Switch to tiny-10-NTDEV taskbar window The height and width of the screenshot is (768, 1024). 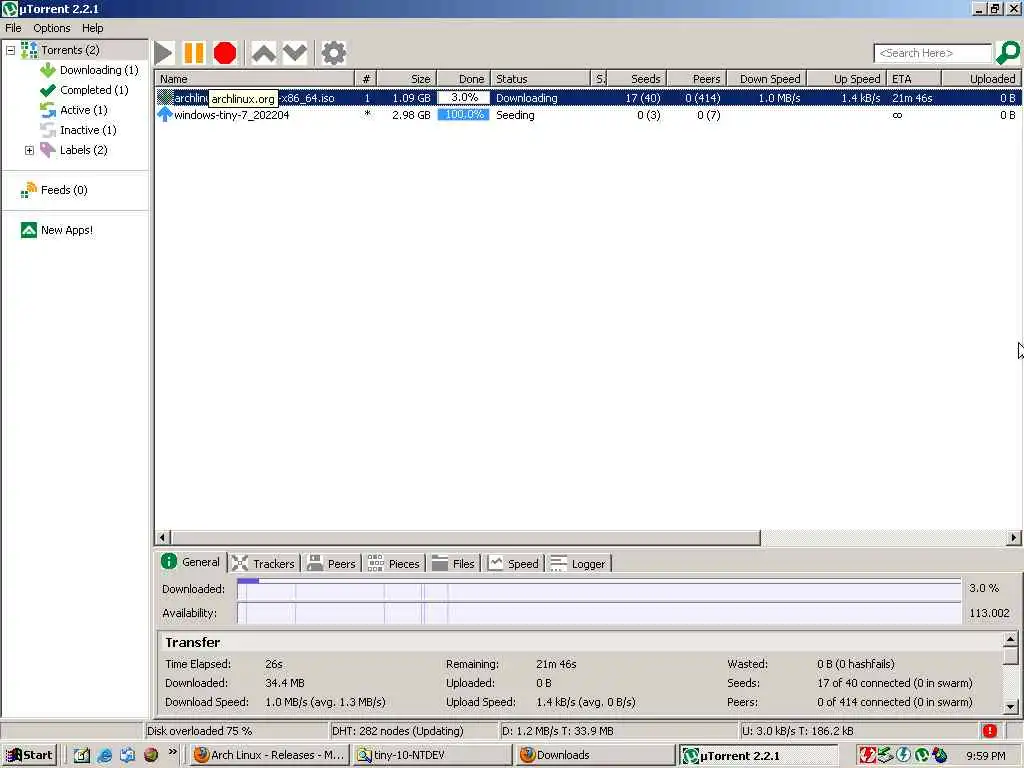[x=432, y=755]
